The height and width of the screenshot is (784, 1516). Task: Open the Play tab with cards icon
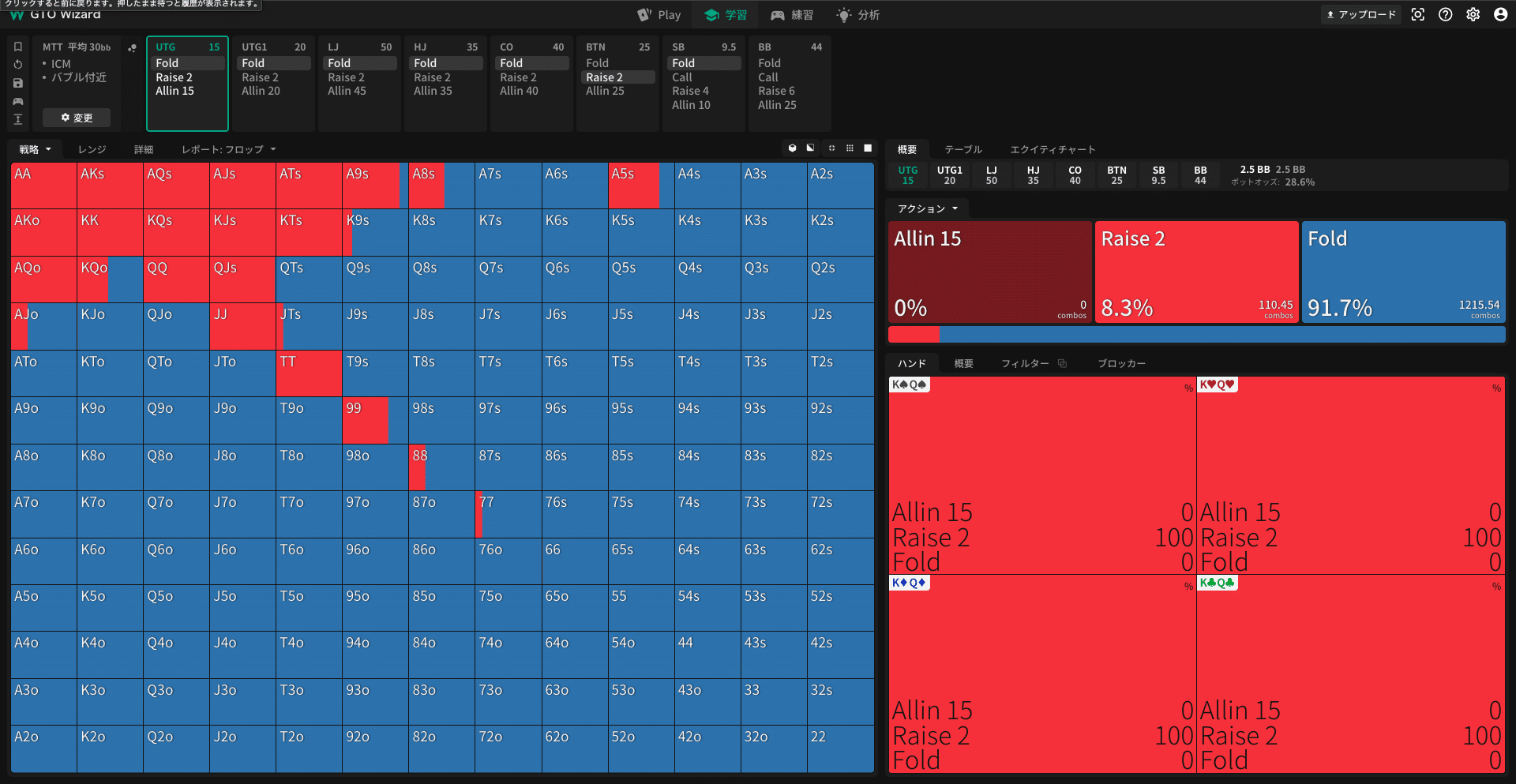[659, 15]
